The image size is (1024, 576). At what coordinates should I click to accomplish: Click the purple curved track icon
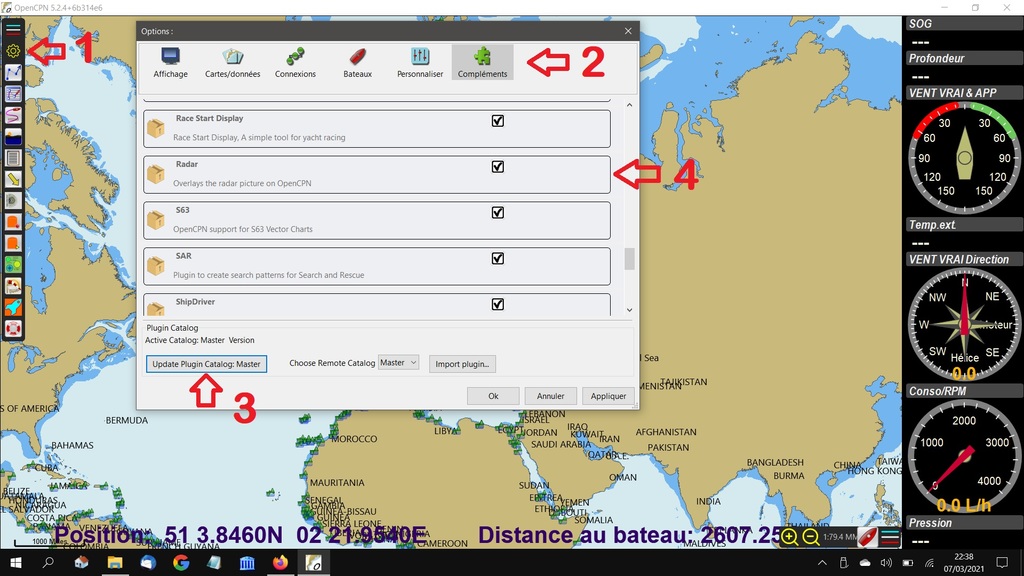(x=13, y=116)
